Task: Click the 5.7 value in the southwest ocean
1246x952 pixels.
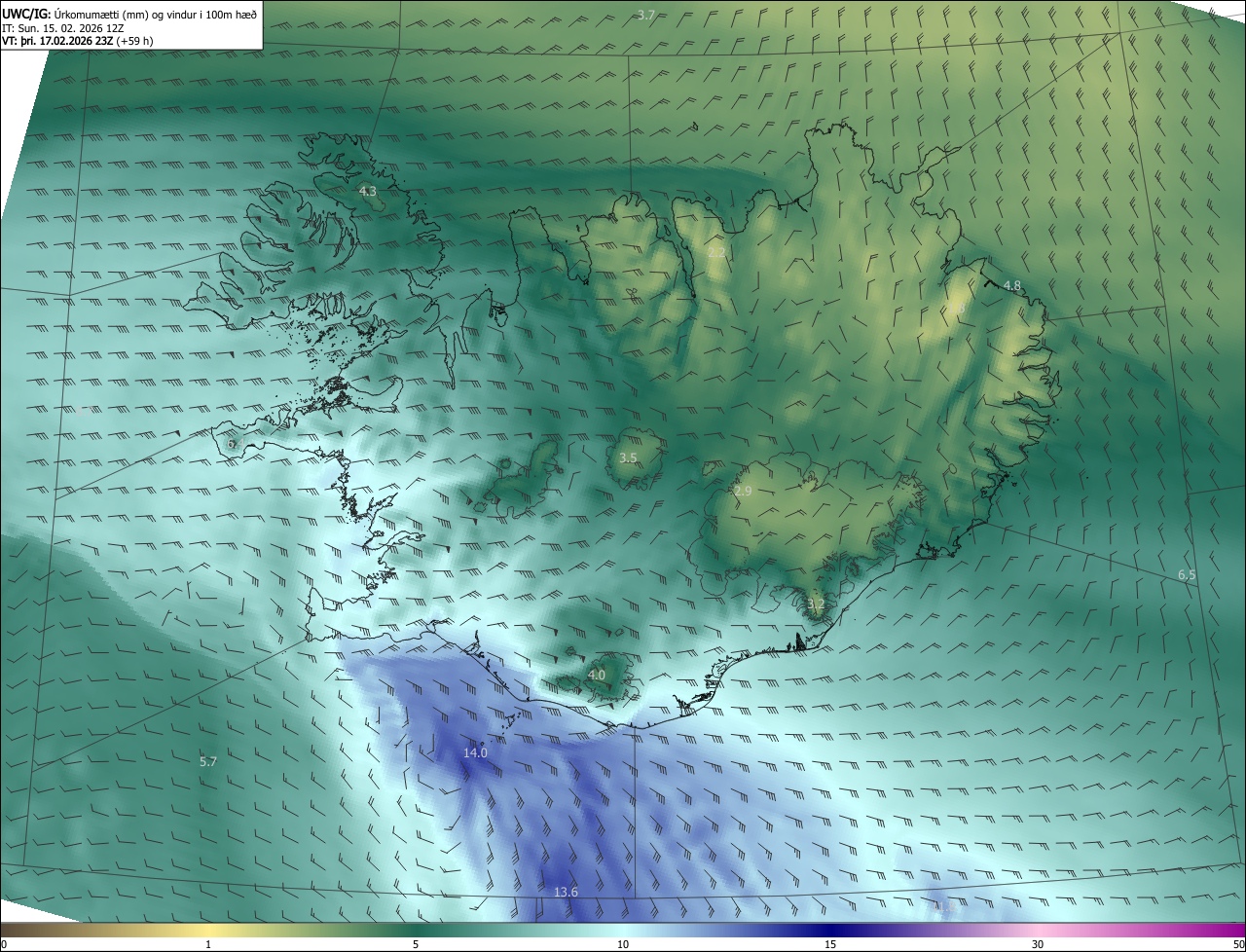Action: [207, 761]
